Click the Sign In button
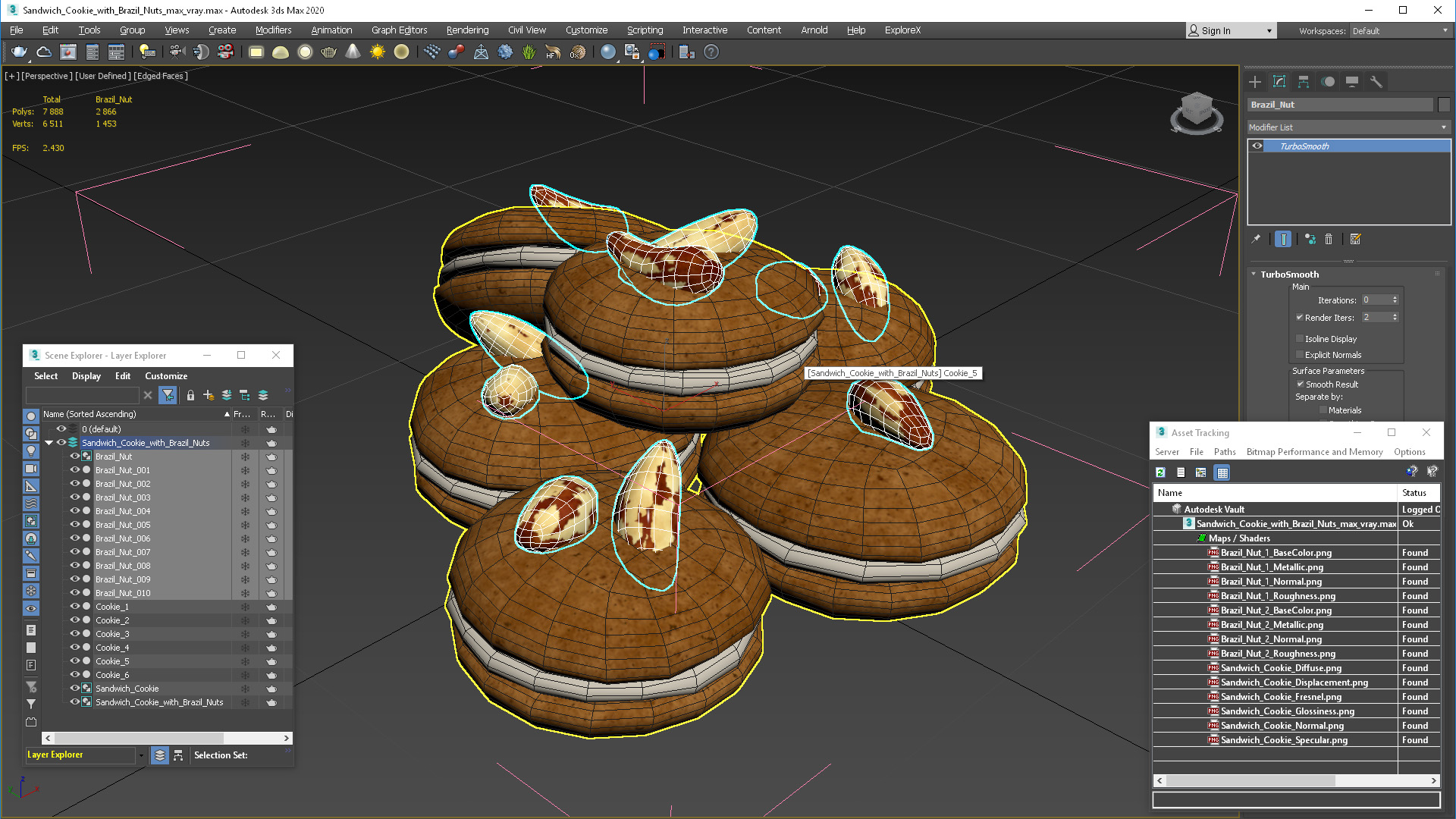This screenshot has height=819, width=1456. [1216, 31]
